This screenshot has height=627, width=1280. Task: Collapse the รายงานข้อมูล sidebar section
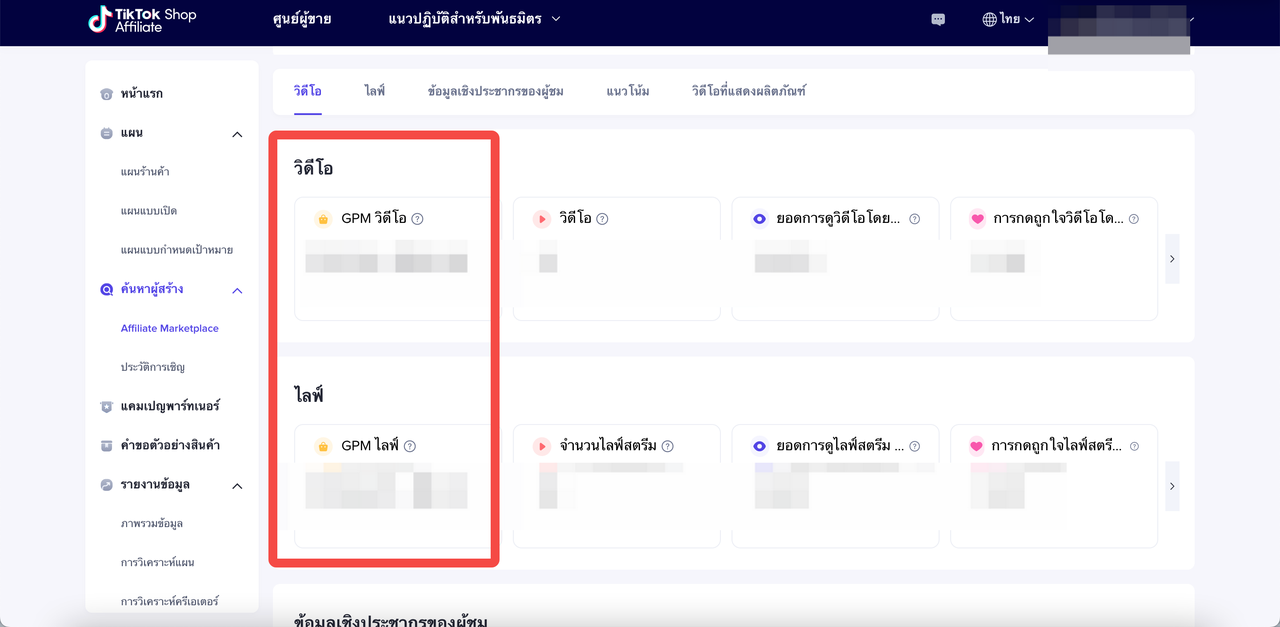(x=237, y=486)
